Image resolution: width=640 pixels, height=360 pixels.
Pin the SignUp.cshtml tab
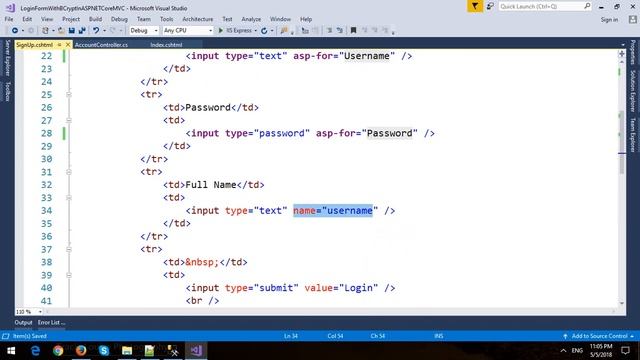pos(60,44)
